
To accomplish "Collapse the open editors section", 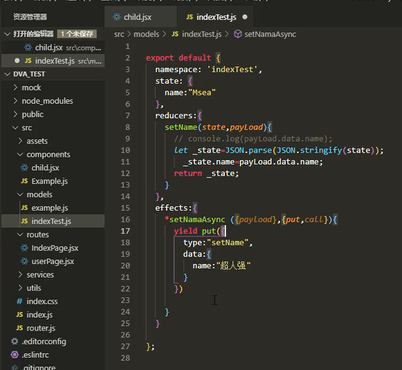I will 7,34.
